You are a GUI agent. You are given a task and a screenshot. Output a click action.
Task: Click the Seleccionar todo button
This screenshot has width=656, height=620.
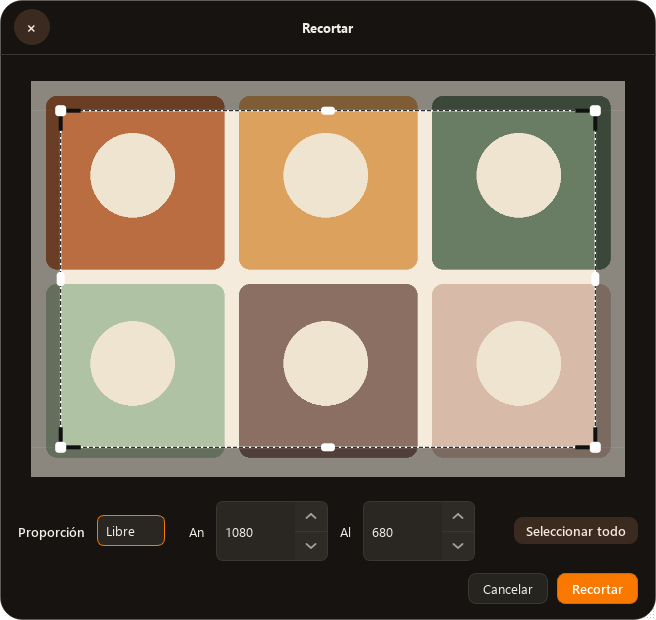576,531
